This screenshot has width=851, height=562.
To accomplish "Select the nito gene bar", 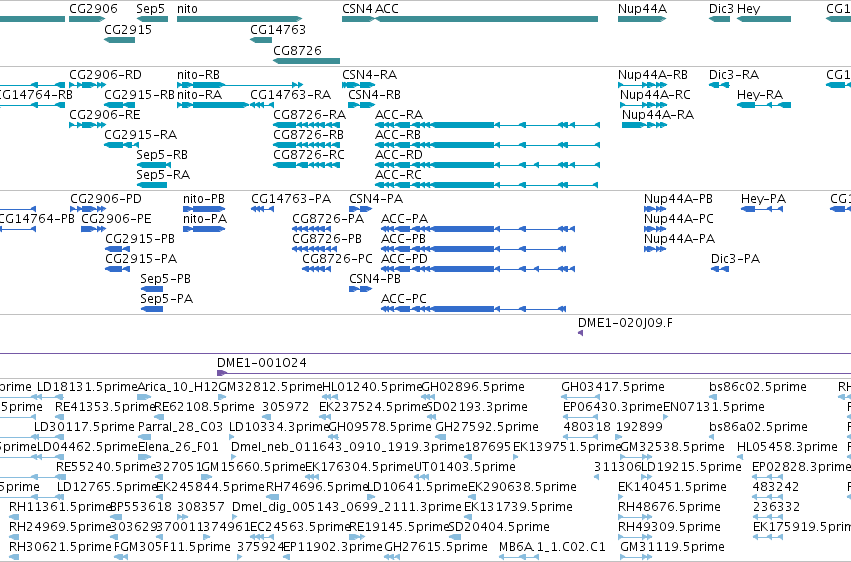I will (239, 19).
